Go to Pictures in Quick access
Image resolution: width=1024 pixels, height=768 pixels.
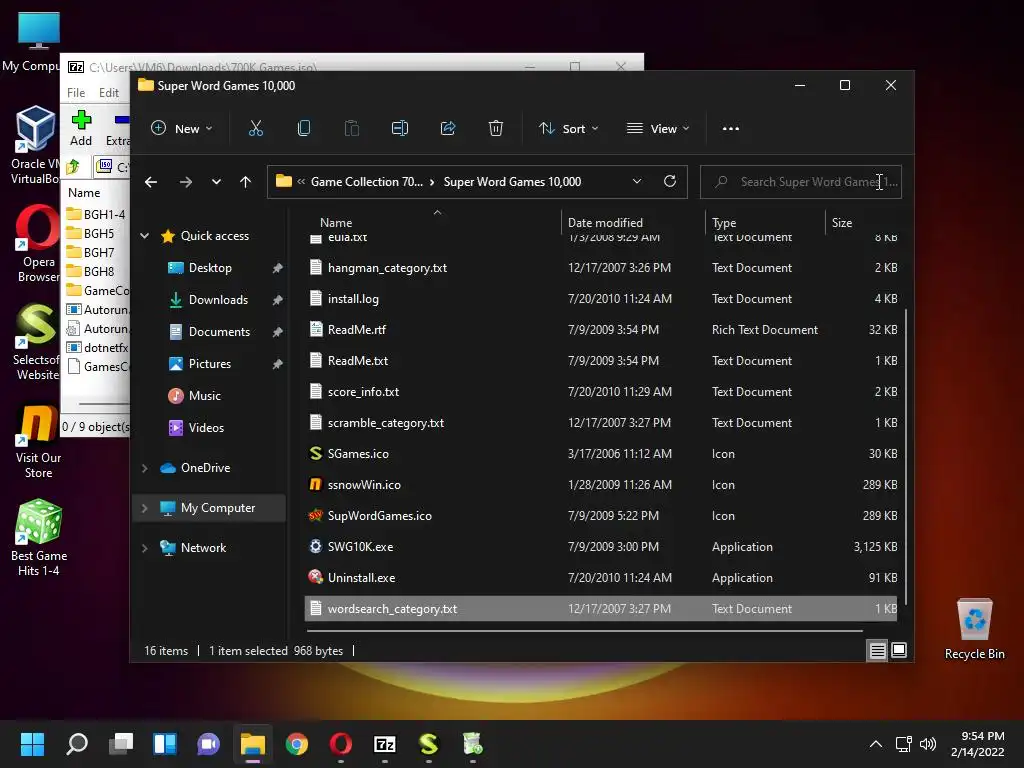[210, 364]
